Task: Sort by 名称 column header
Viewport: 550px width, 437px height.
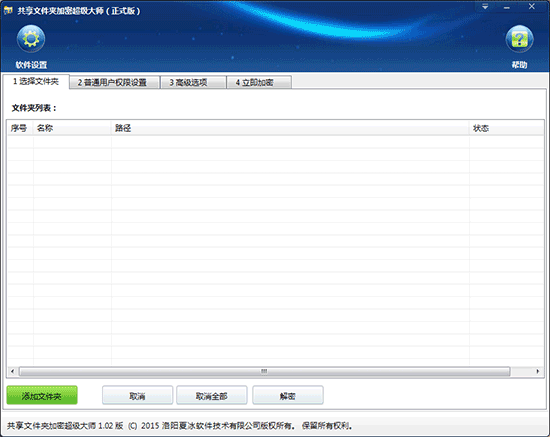Action: (72, 128)
